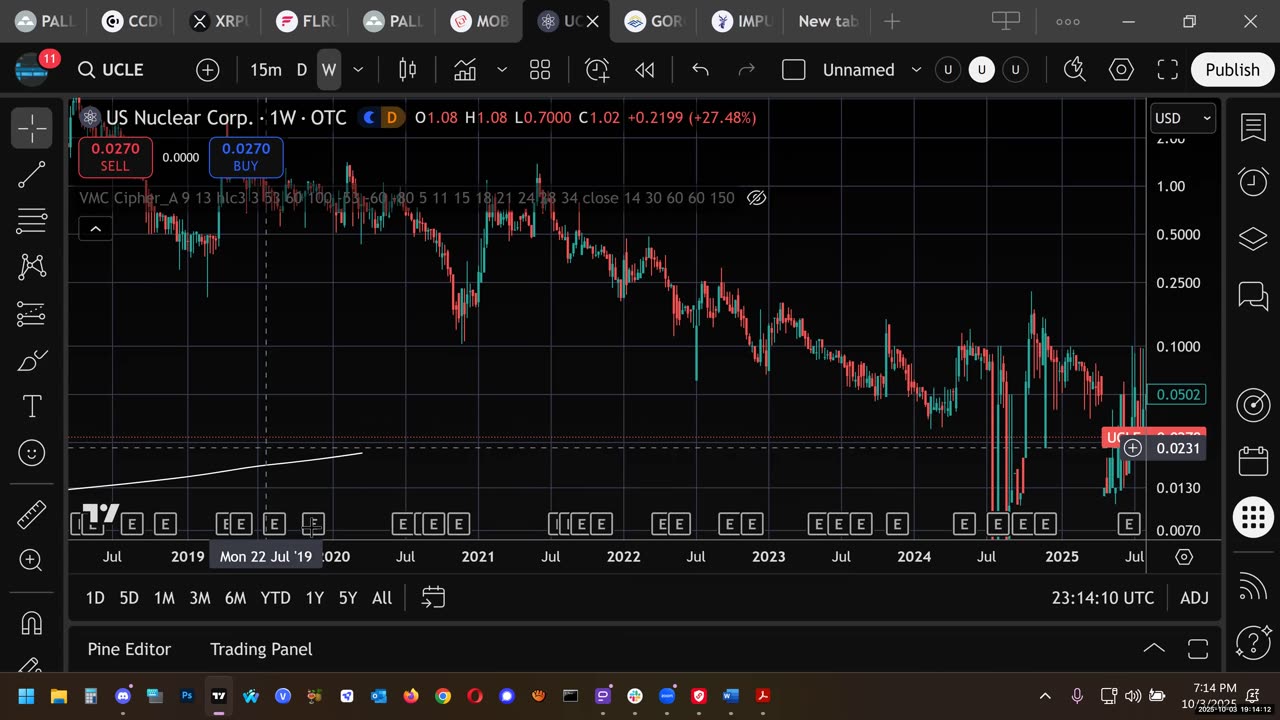
Task: Open the Unnamed layout name menu
Action: 859,69
